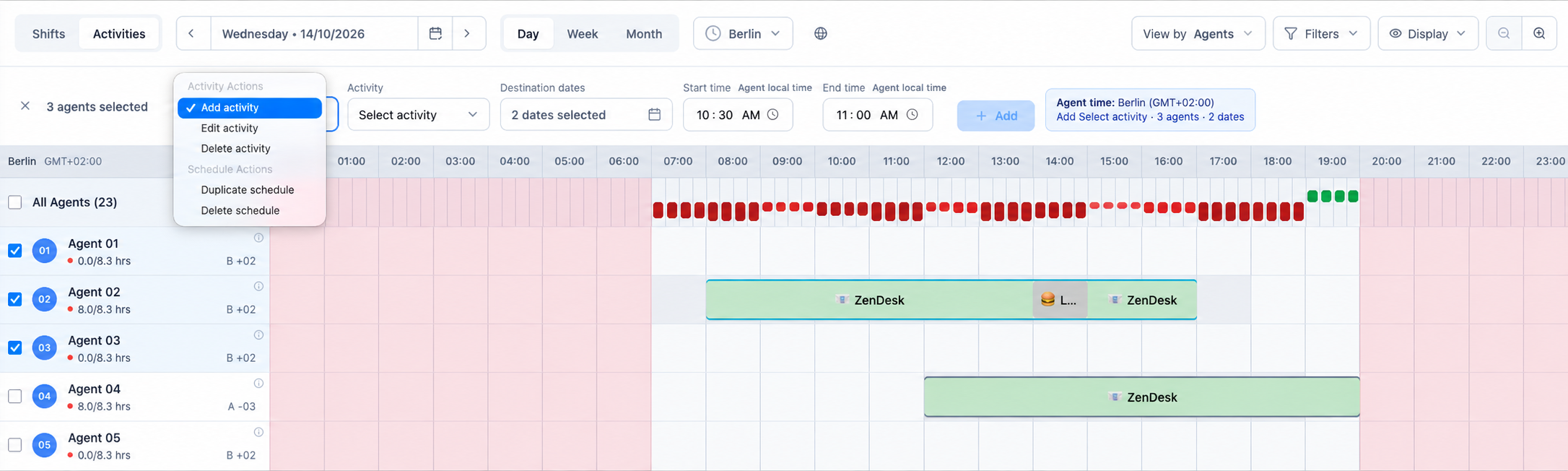Clear agent selection with X icon
This screenshot has height=471, width=1568.
point(25,106)
